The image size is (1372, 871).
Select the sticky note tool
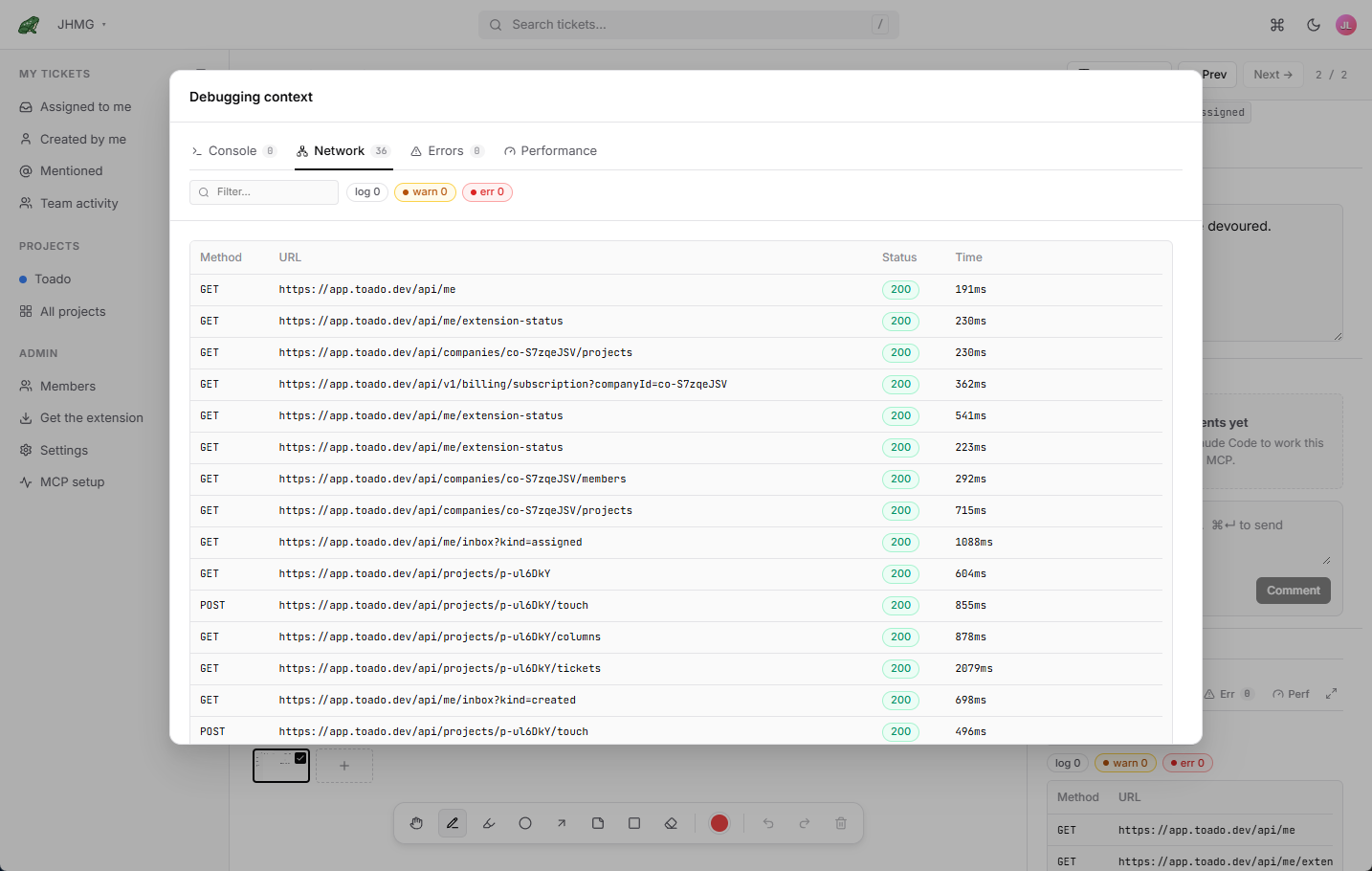pos(598,823)
